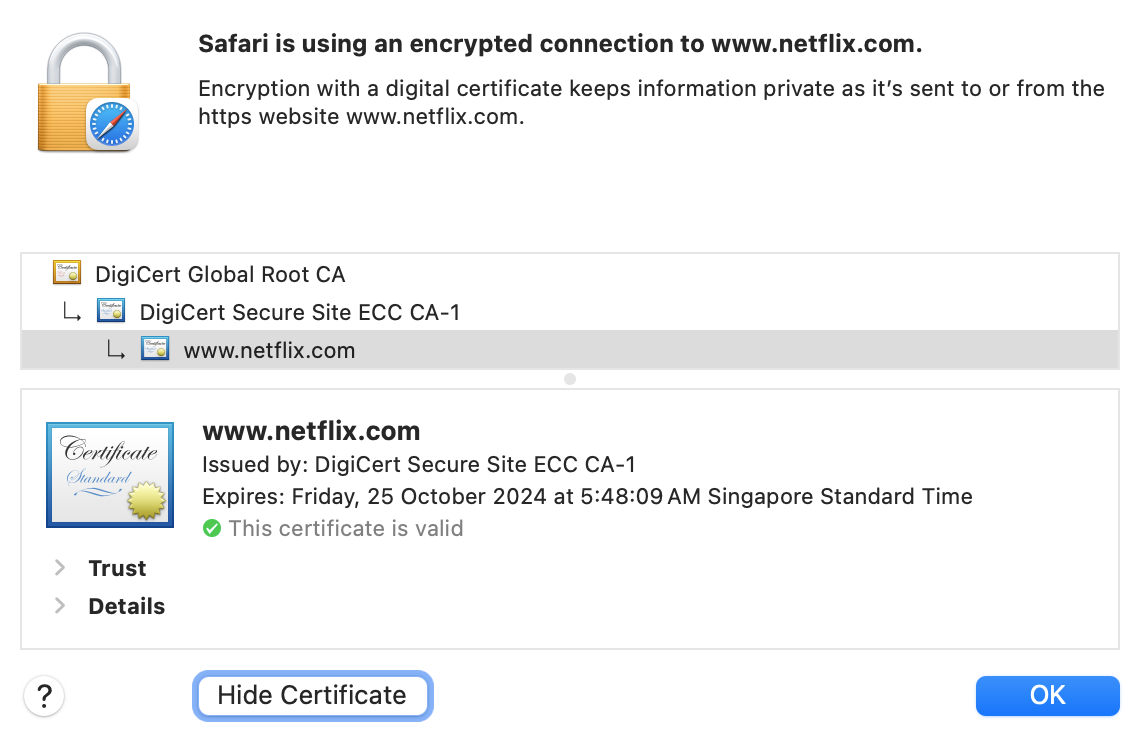Click the pane divider handle dot
This screenshot has width=1140, height=740.
coord(570,379)
